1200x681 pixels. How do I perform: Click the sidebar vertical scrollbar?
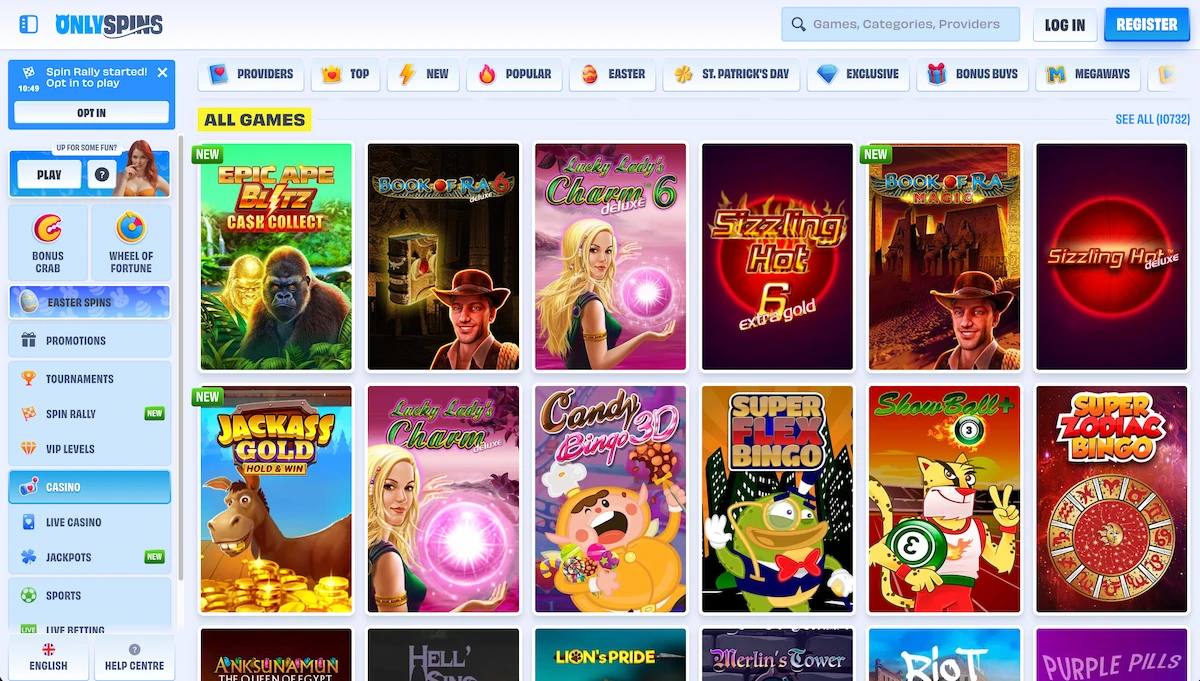pos(181,360)
